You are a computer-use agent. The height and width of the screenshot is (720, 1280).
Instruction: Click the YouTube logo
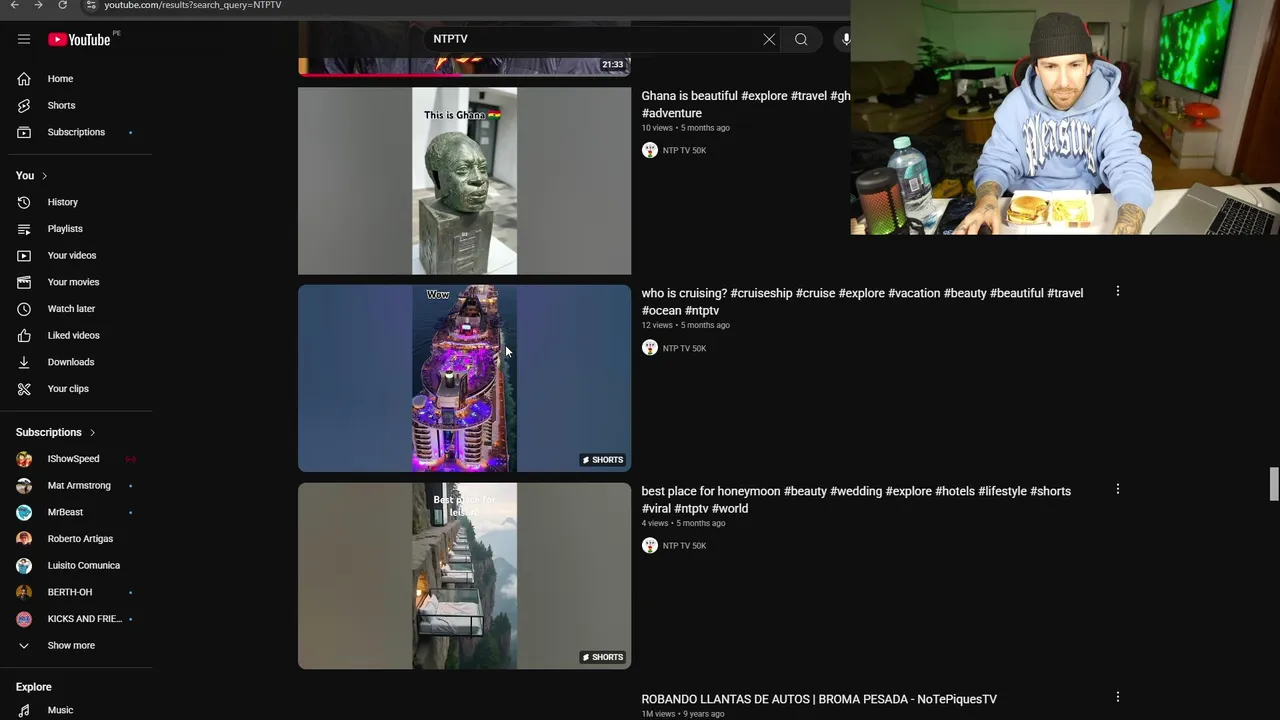tap(79, 39)
